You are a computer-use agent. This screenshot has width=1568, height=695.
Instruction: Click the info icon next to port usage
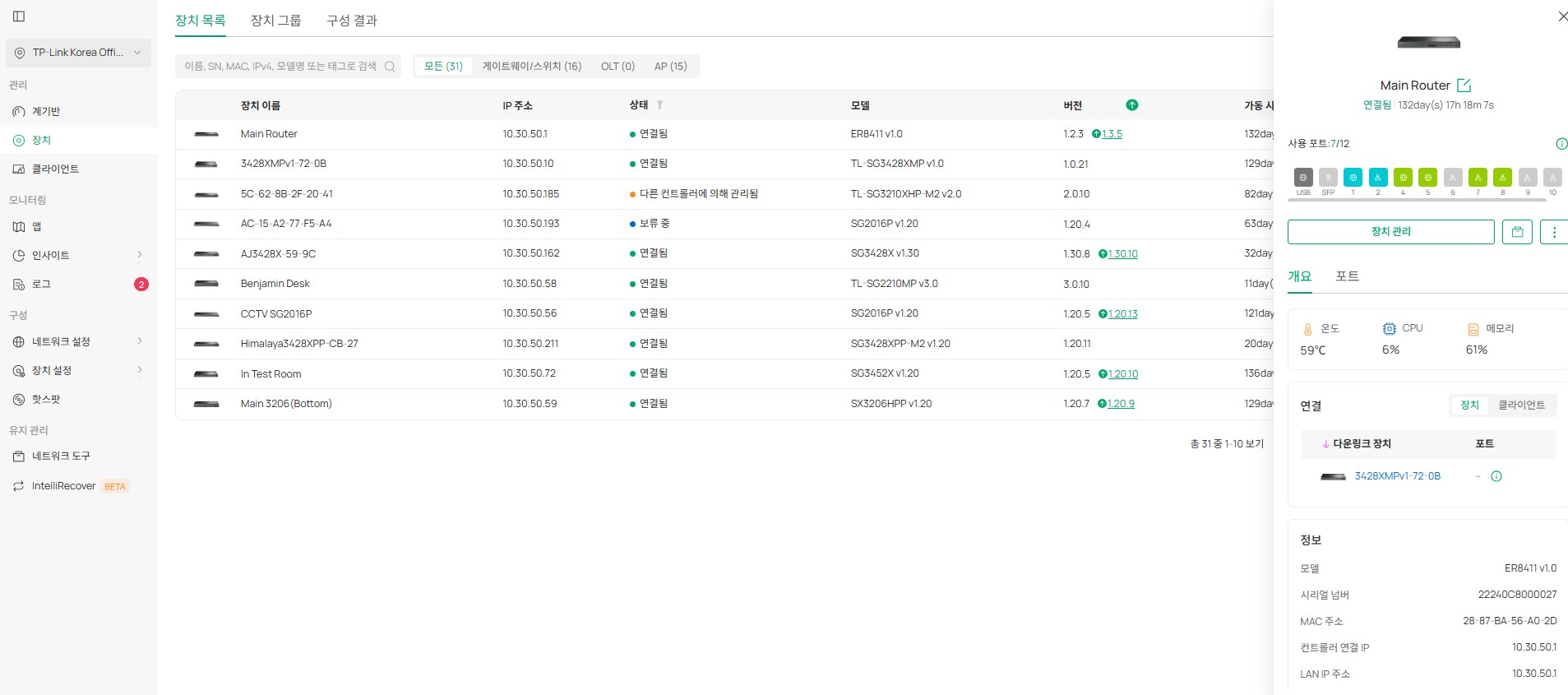point(1561,144)
